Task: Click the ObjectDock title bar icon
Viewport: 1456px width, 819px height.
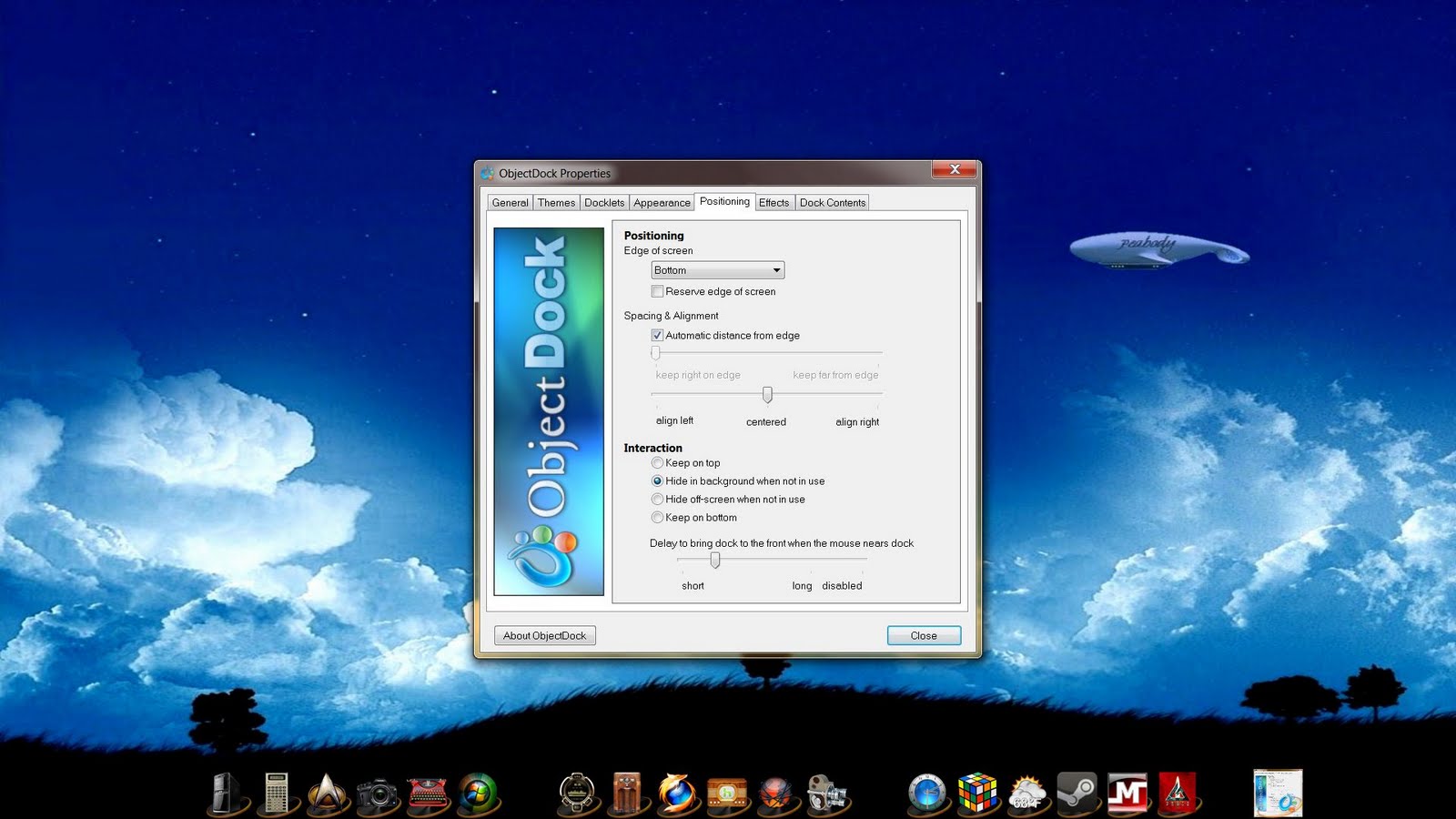Action: coord(488,173)
